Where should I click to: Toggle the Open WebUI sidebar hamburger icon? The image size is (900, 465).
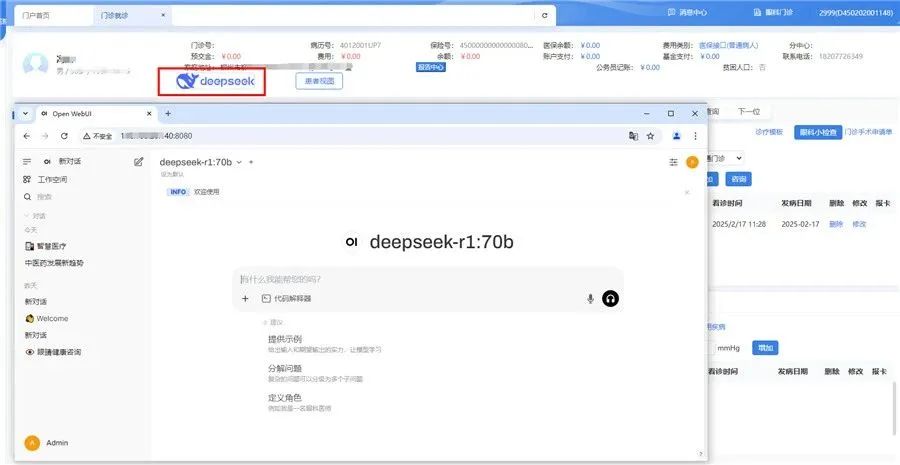tap(27, 162)
